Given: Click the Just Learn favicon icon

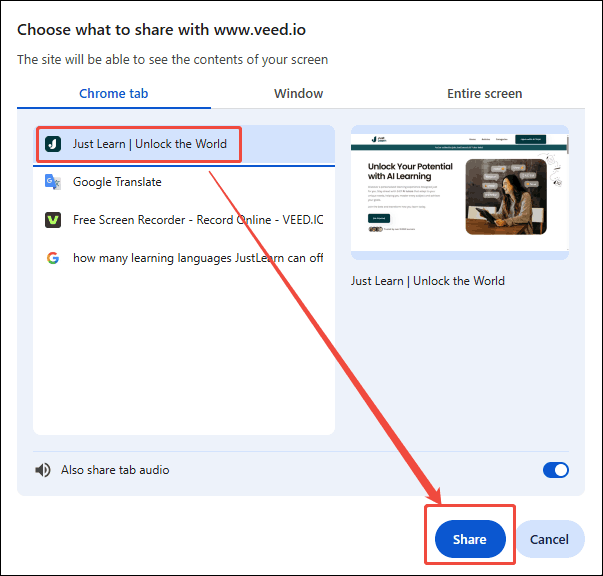Looking at the screenshot, I should coord(53,144).
